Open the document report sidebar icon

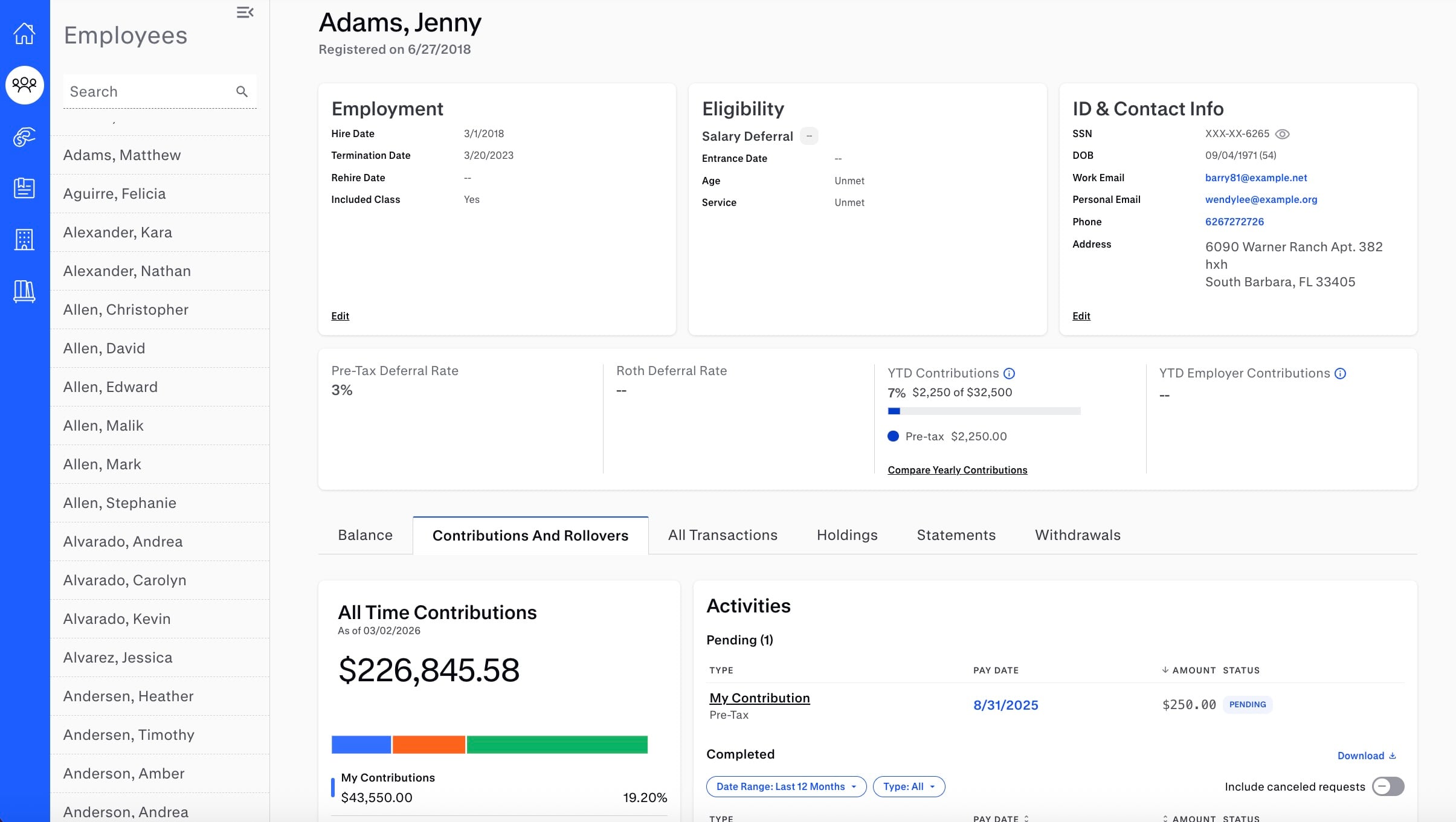point(24,188)
